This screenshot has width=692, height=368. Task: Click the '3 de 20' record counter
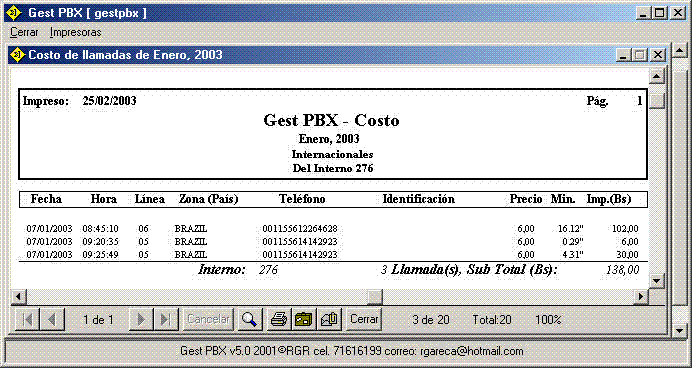click(431, 320)
